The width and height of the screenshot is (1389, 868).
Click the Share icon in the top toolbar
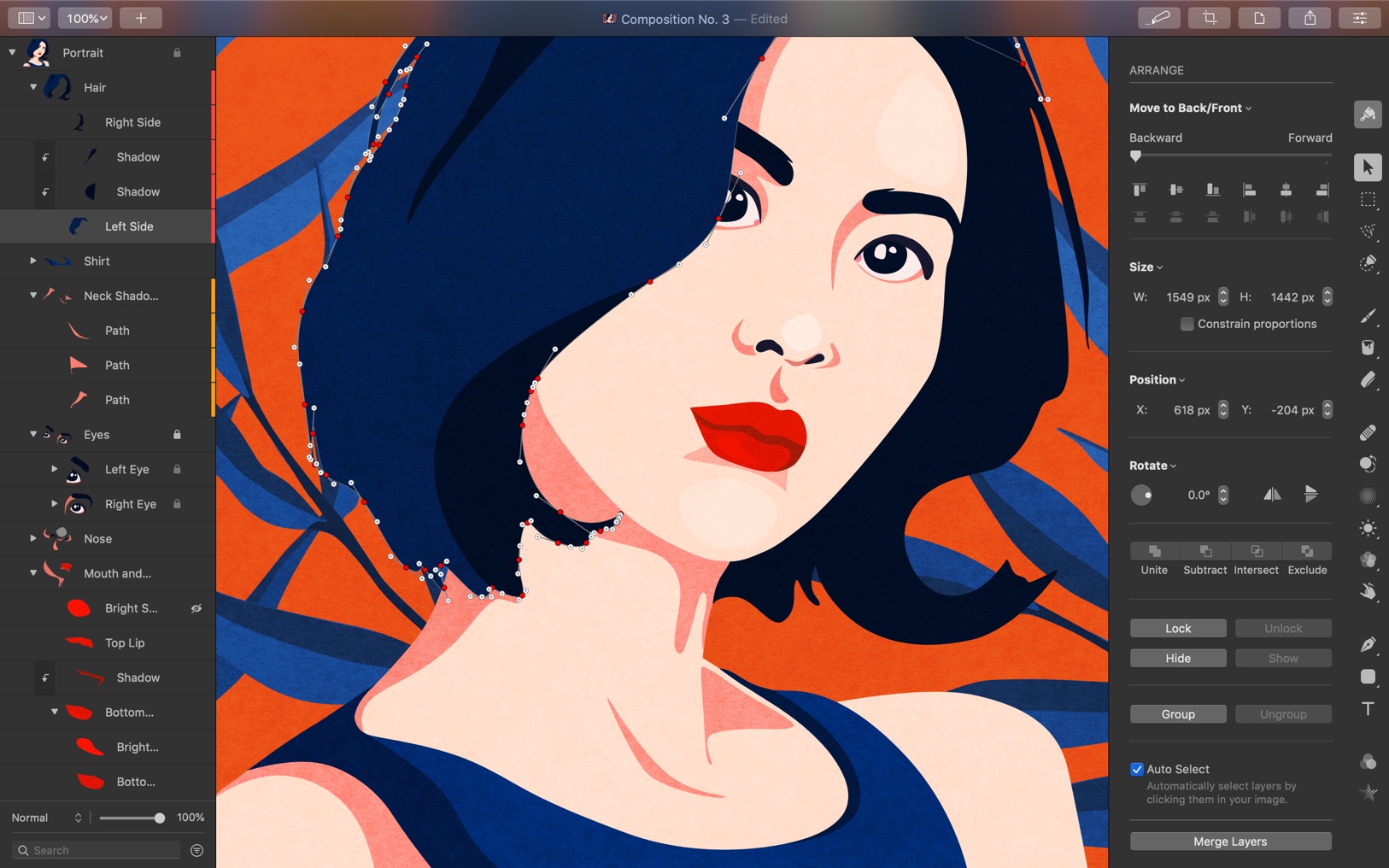(1310, 18)
